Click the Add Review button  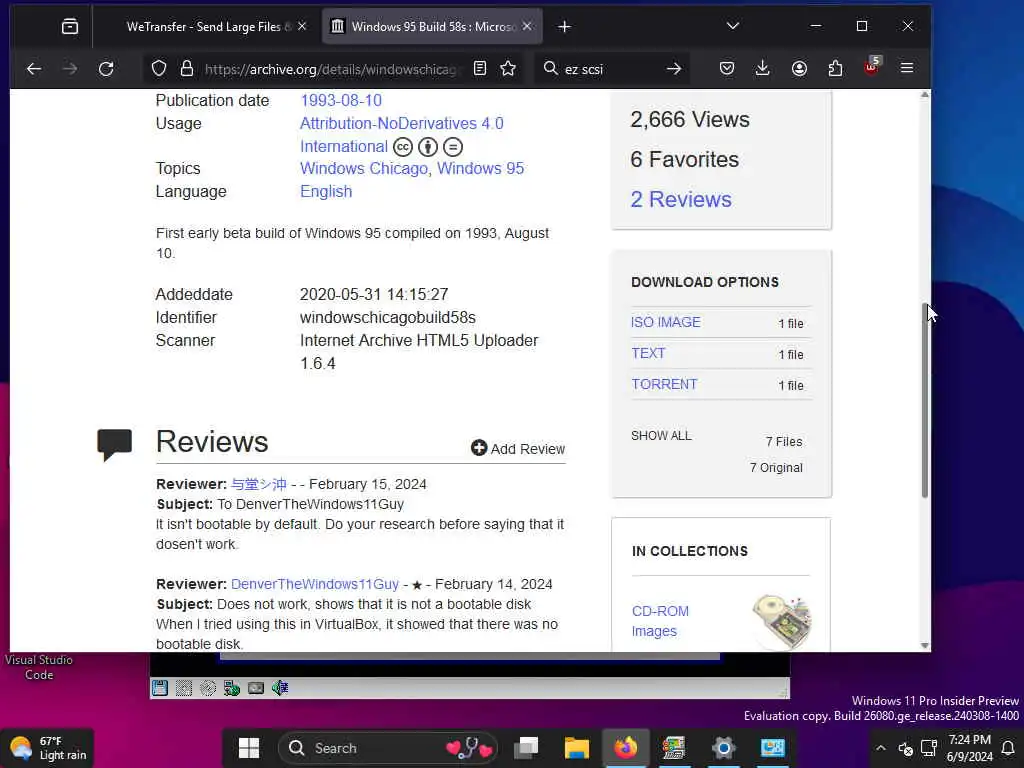point(518,449)
